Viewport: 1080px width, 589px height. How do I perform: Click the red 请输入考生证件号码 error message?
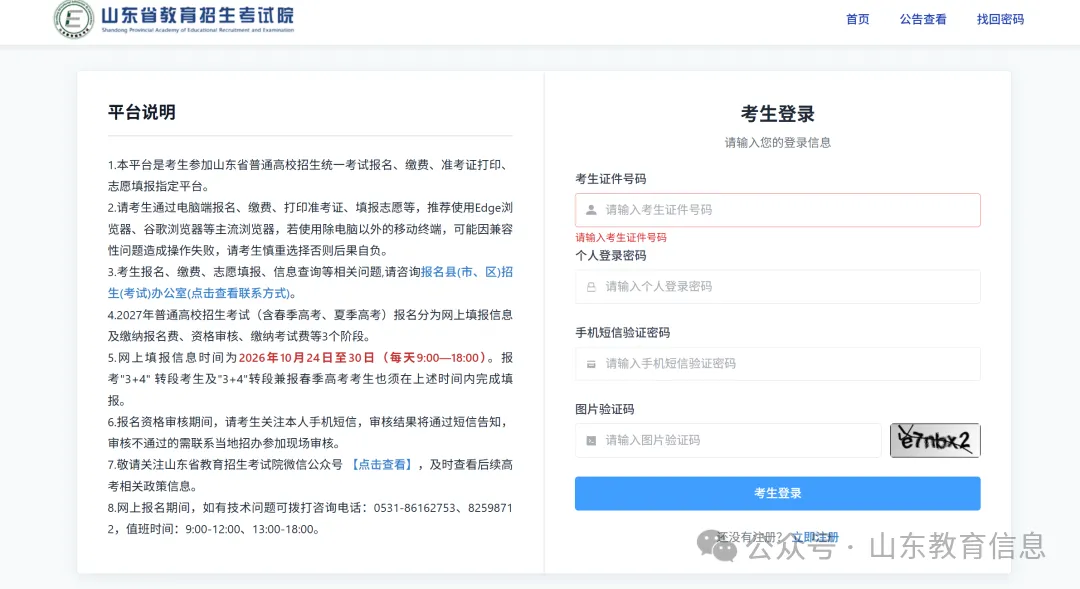coord(621,238)
